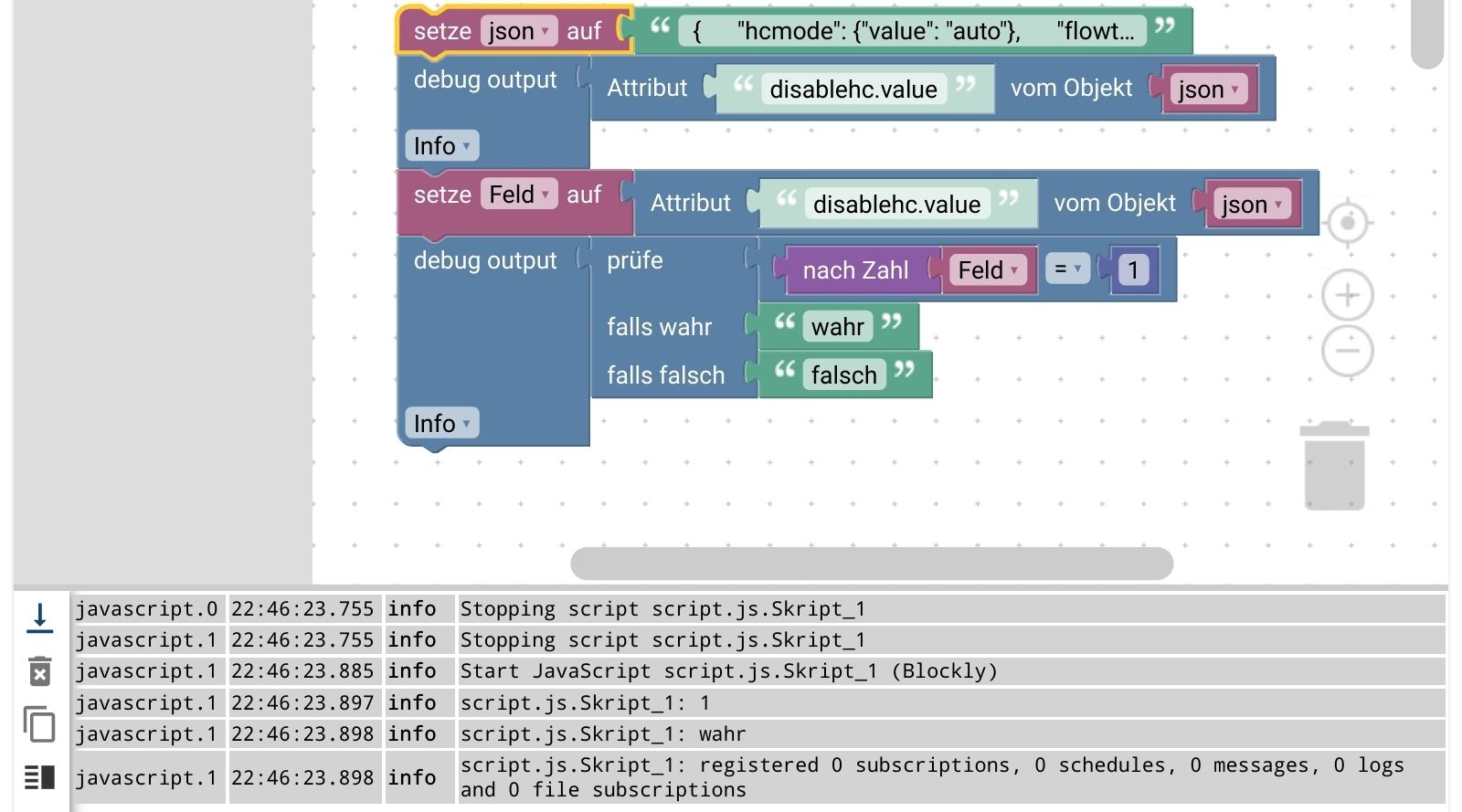Edit disablehc.value text in first Attribut block
Viewport: 1462px width, 812px height.
(853, 89)
